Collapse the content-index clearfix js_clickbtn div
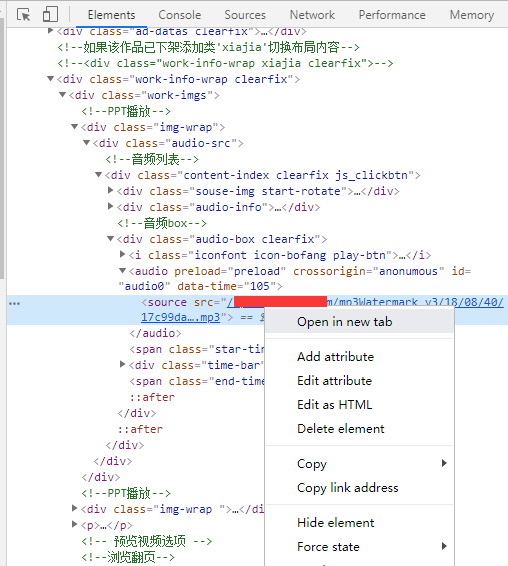Screen dimensions: 508x566 pos(98,175)
